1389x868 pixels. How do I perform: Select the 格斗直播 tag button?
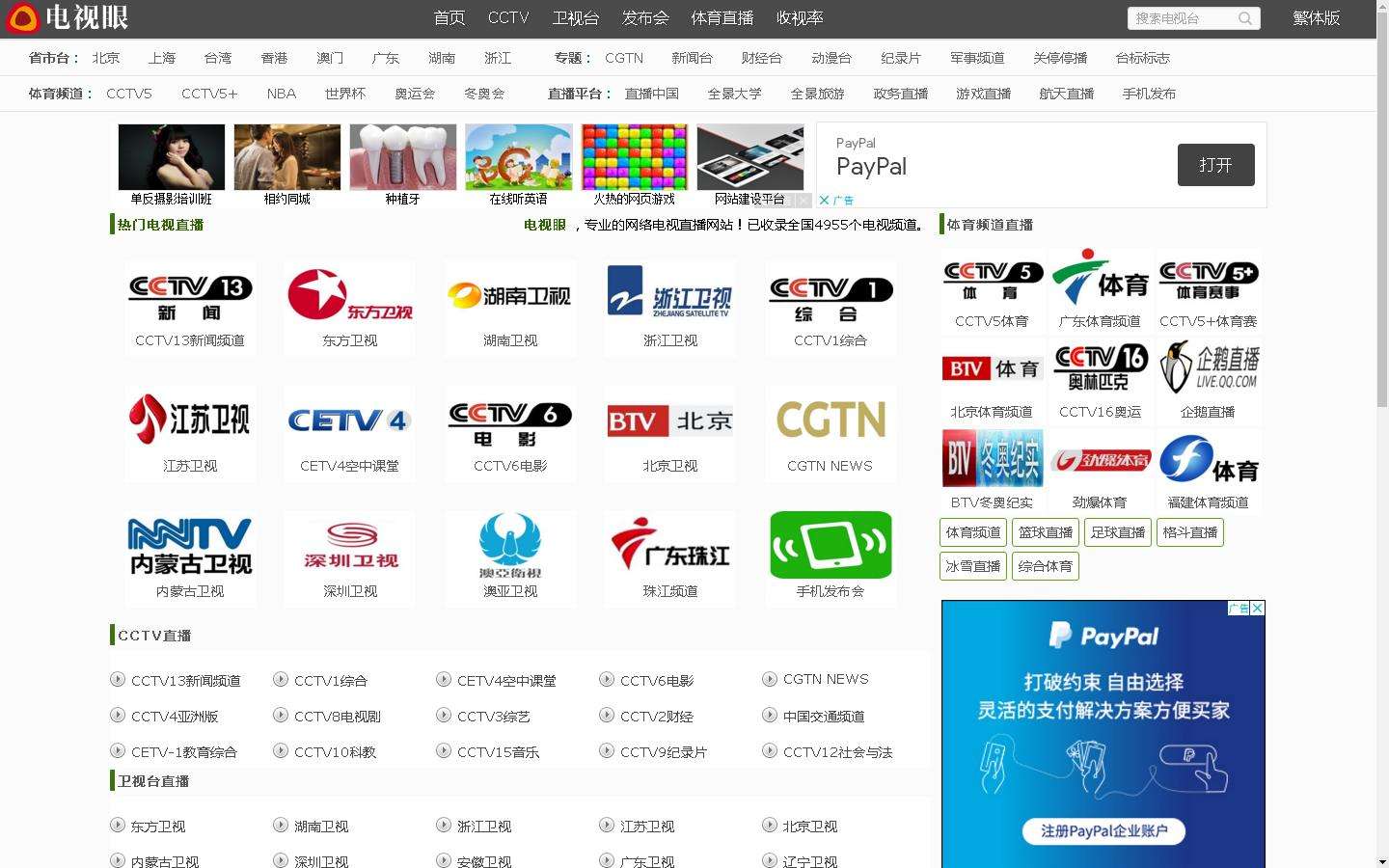[x=1190, y=532]
